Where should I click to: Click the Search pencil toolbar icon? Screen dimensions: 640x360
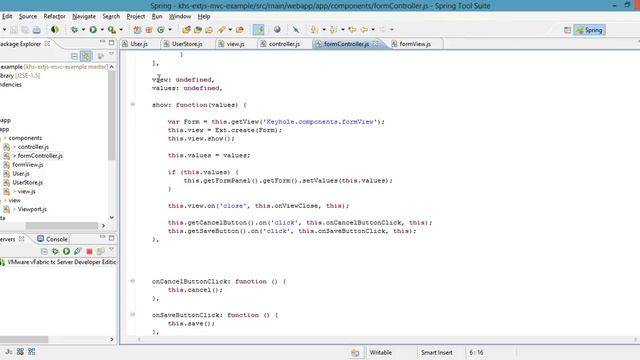coord(221,30)
